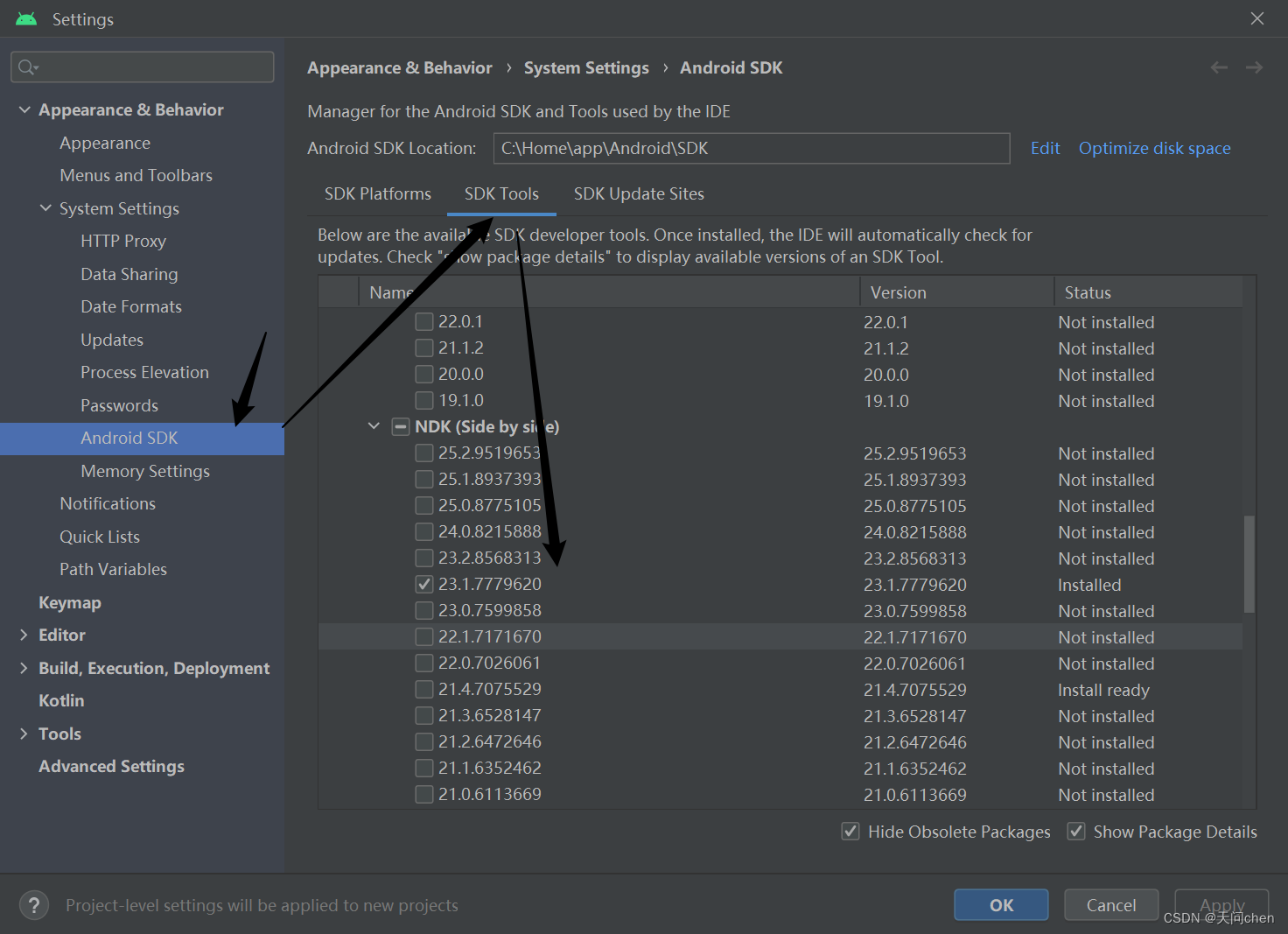Click the Edit SDK location link
Viewport: 1288px width, 934px height.
(1045, 148)
